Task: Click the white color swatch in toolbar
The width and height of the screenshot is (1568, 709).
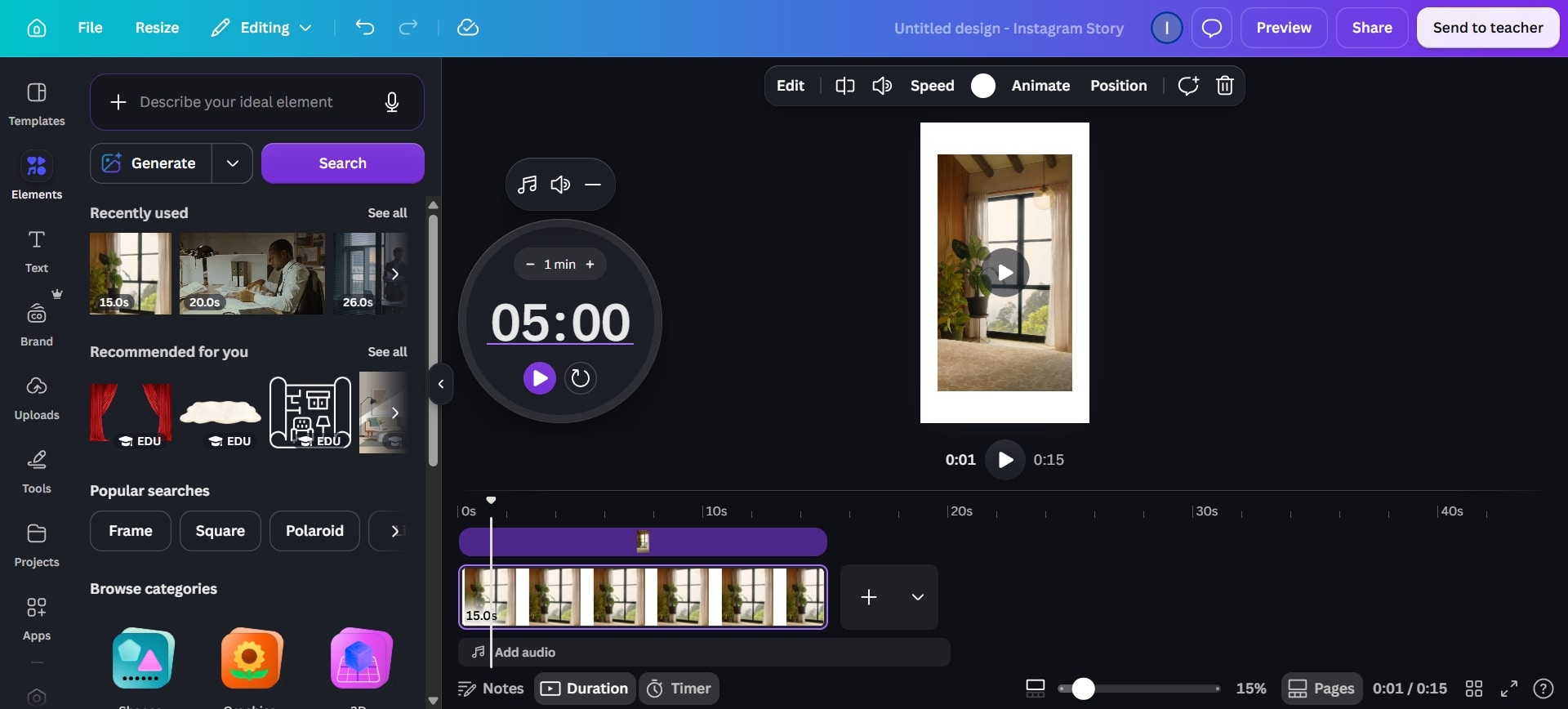Action: 983,86
